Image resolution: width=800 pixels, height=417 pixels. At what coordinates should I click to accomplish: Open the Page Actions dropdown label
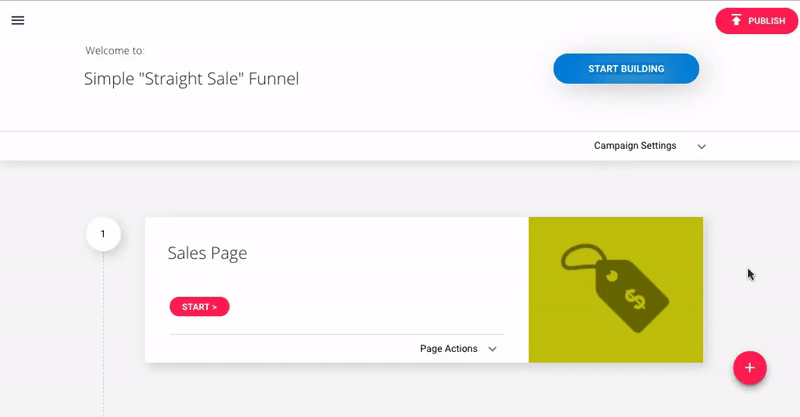448,349
